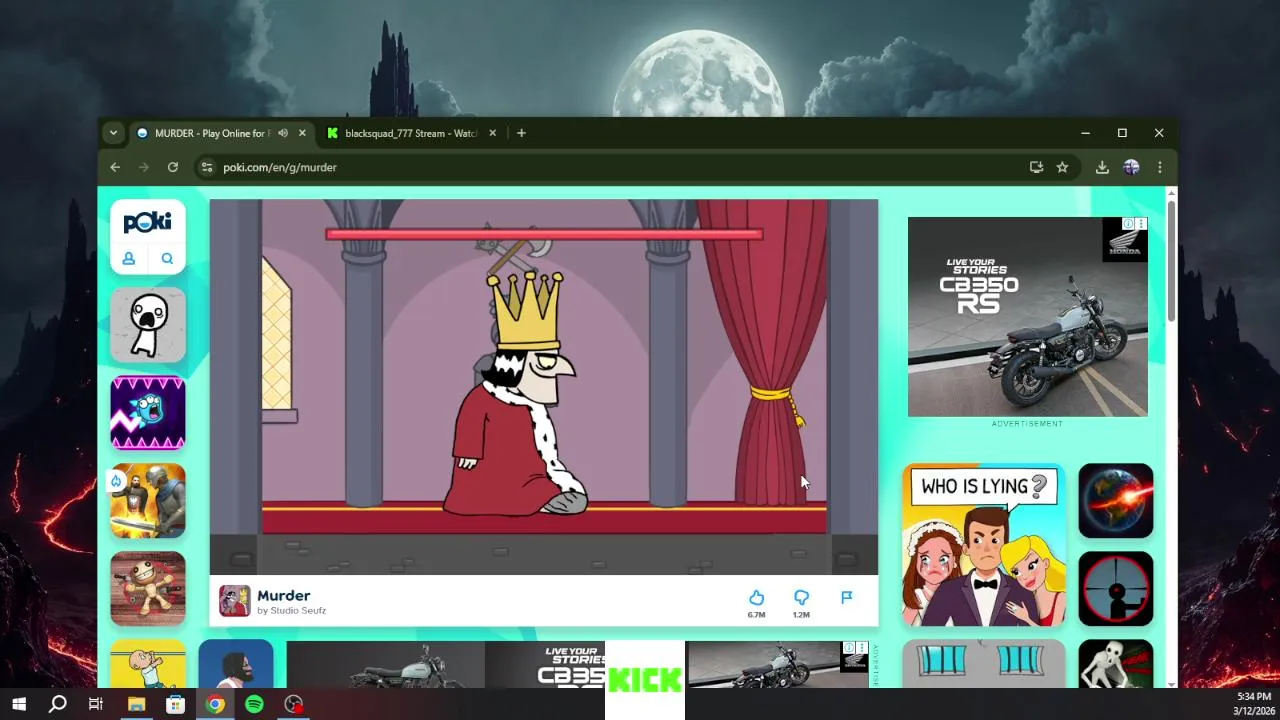Open a new browser tab

point(521,133)
